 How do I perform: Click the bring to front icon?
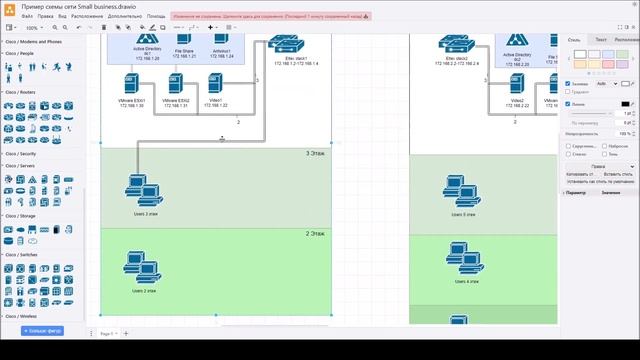click(118, 27)
